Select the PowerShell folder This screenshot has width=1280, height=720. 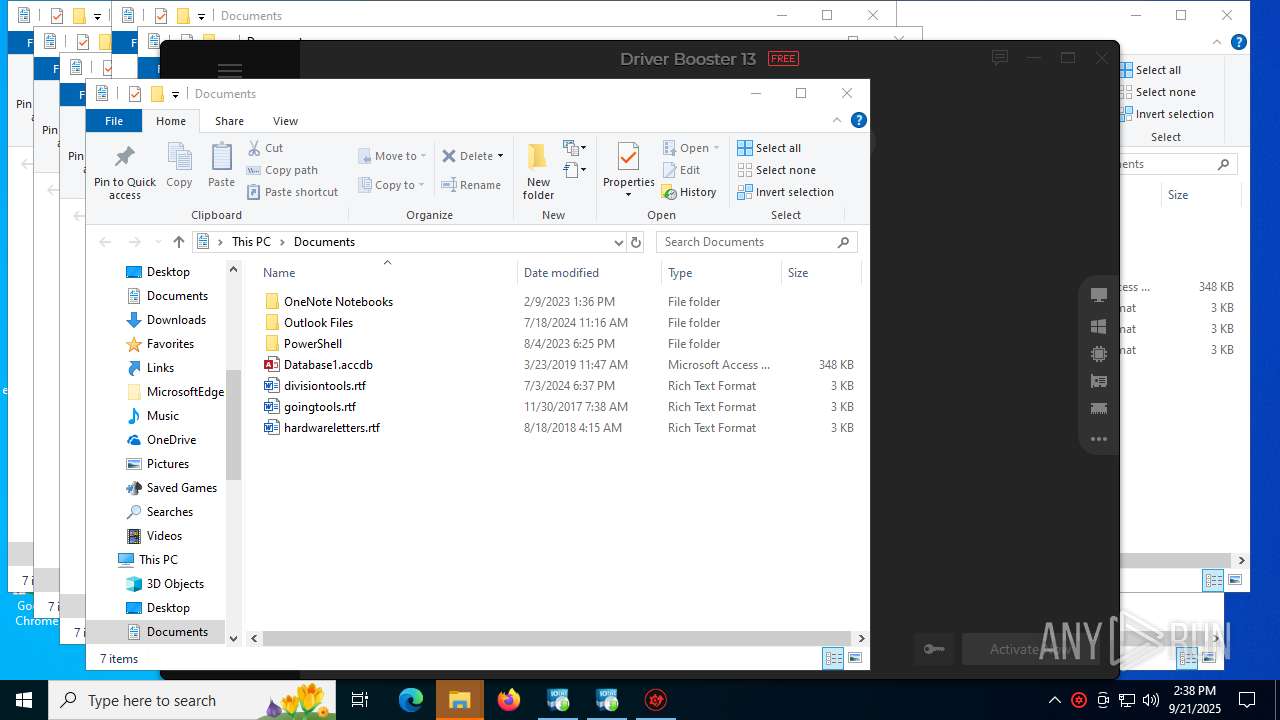tap(313, 344)
